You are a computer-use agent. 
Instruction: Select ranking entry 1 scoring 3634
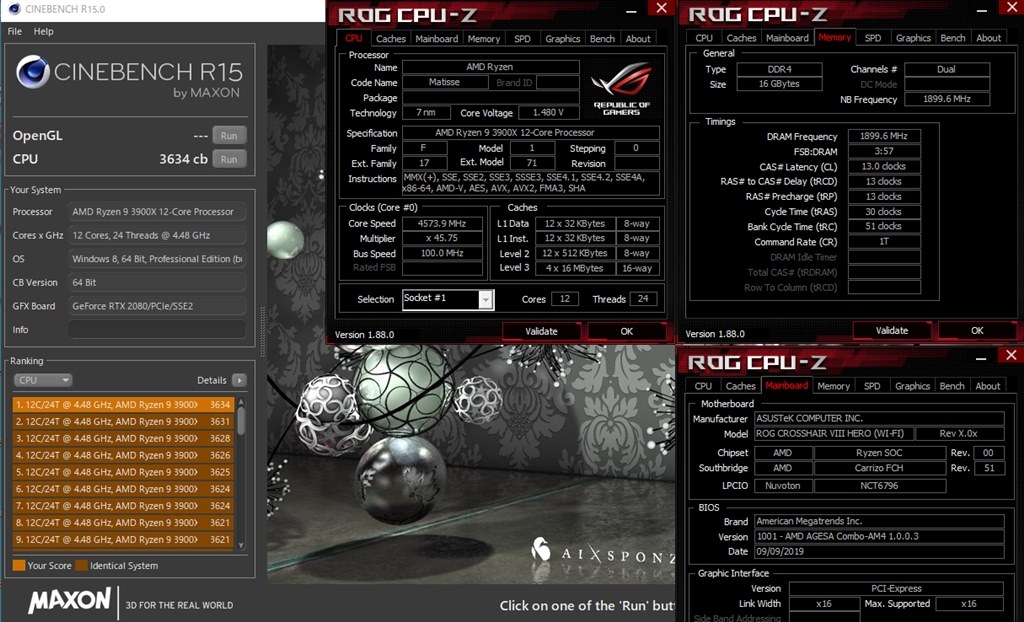(x=123, y=404)
